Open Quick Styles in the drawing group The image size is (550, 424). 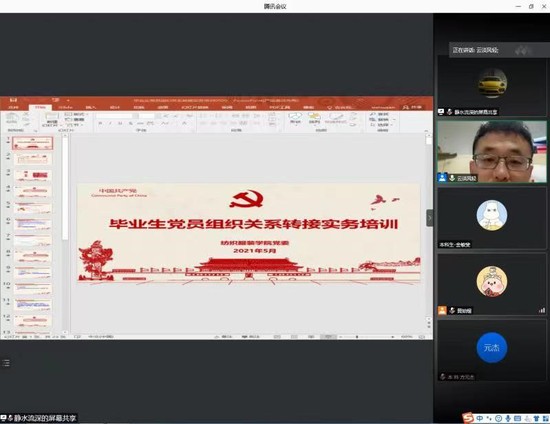click(336, 118)
